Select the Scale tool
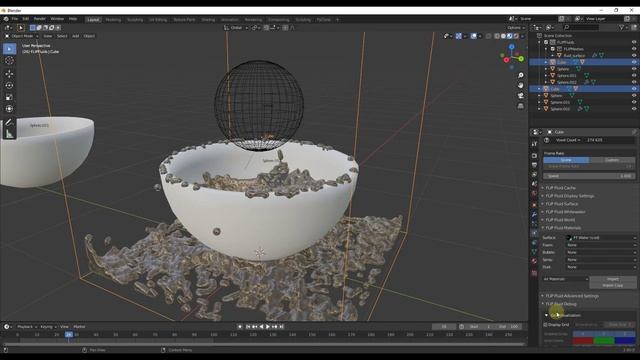640x360 pixels. point(9,97)
